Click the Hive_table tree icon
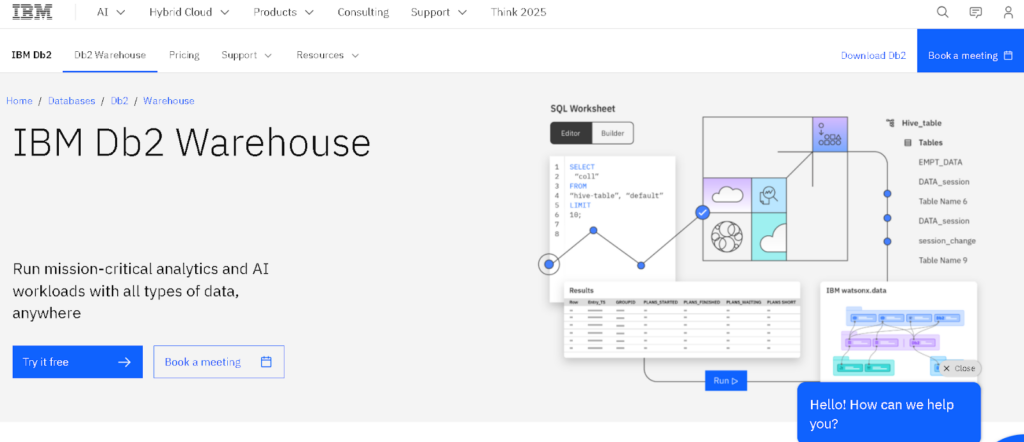The width and height of the screenshot is (1024, 442). [889, 122]
